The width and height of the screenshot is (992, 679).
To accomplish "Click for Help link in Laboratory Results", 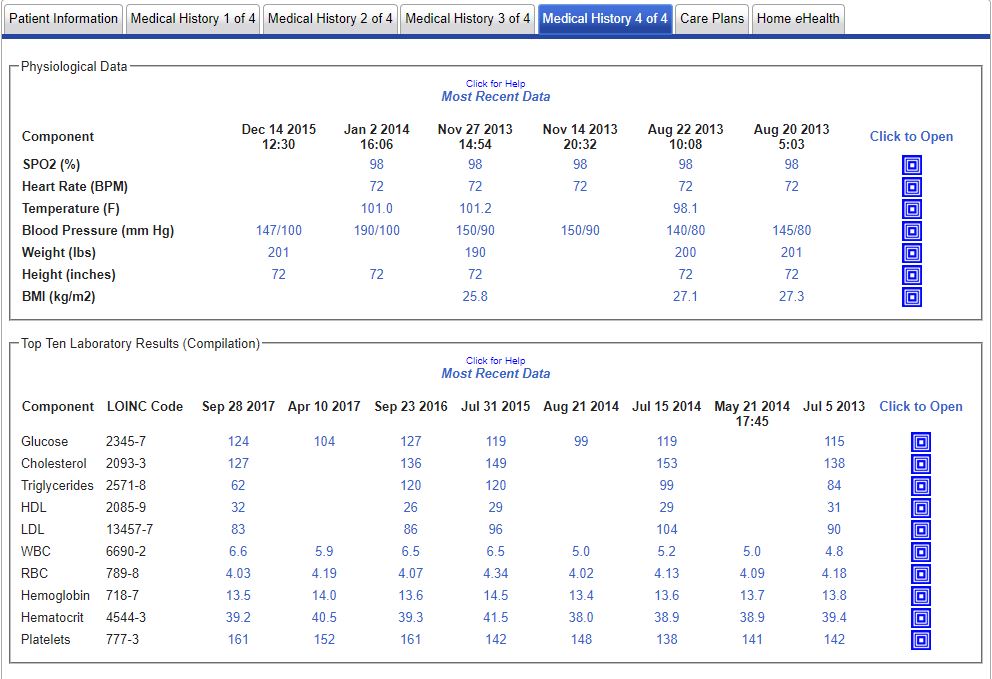I will pos(495,361).
